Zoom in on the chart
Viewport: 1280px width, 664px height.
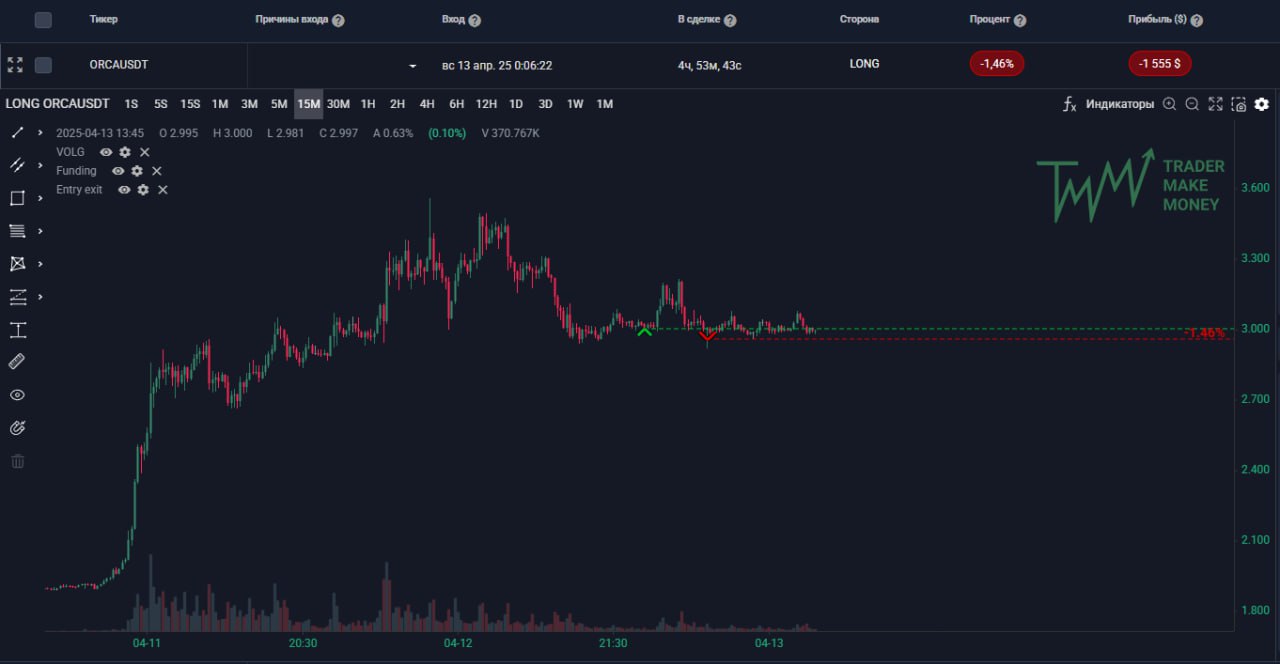coord(1169,104)
